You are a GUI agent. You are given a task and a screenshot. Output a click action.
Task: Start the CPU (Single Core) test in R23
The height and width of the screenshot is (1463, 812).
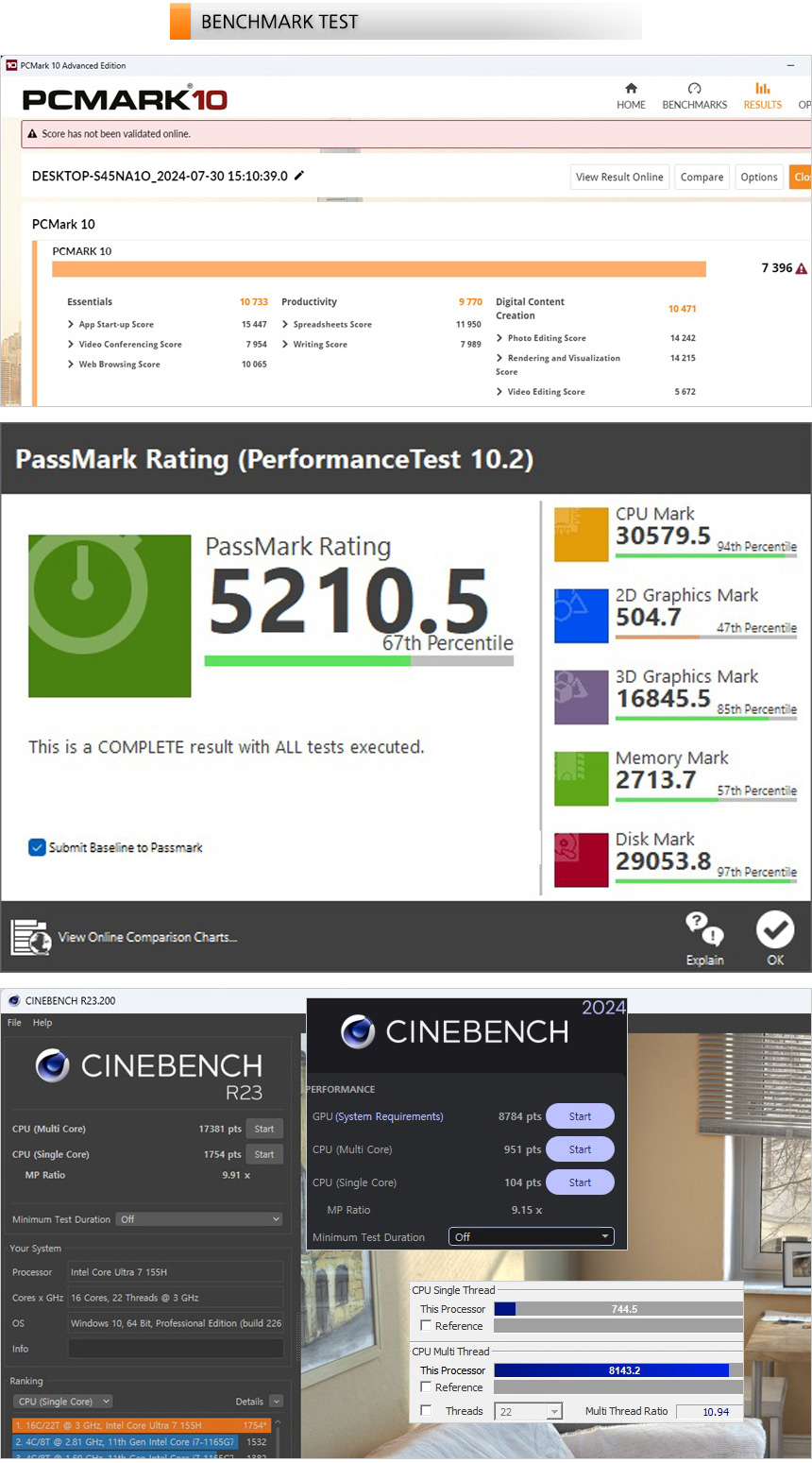[264, 1154]
